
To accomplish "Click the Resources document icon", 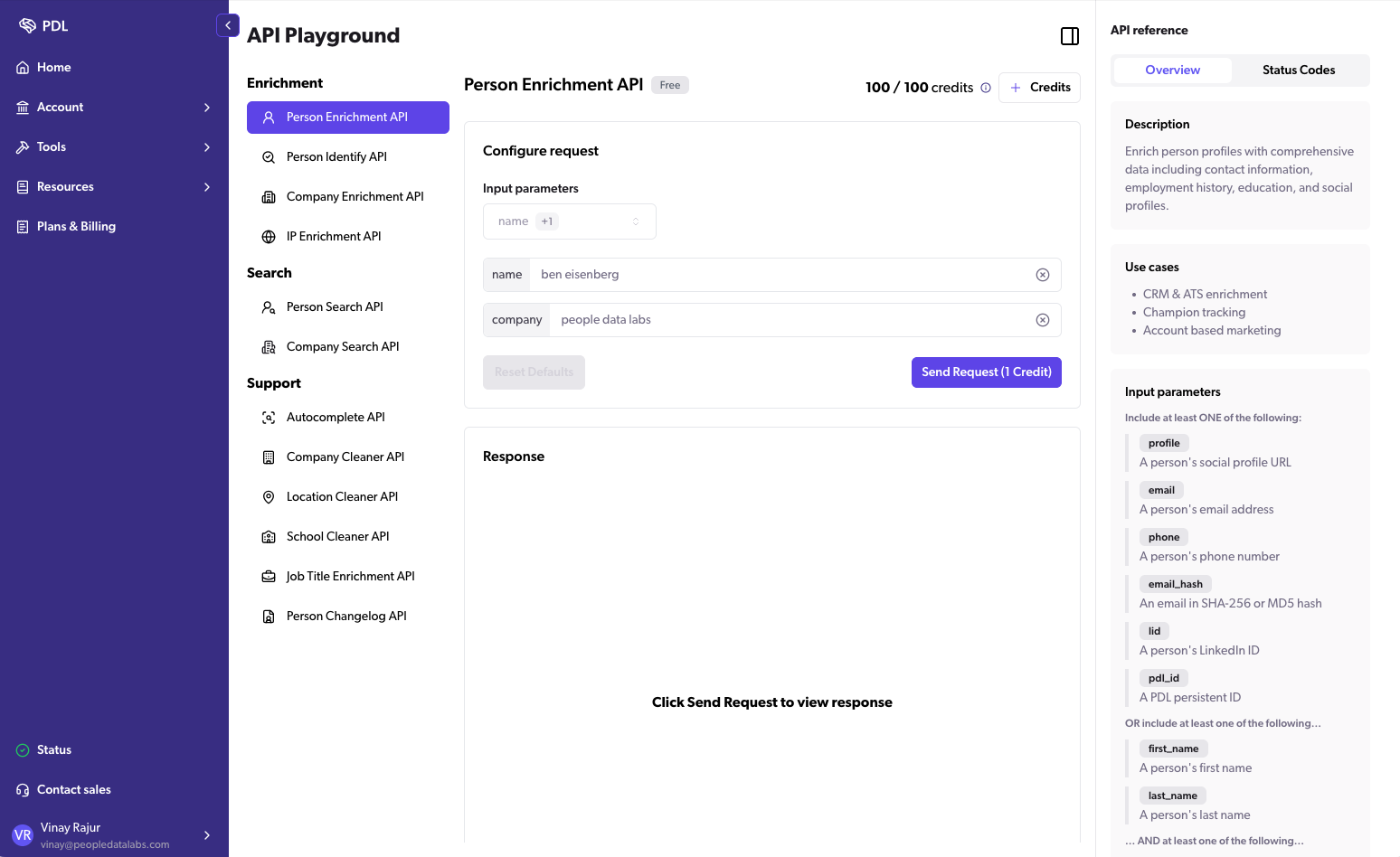I will click(x=23, y=187).
